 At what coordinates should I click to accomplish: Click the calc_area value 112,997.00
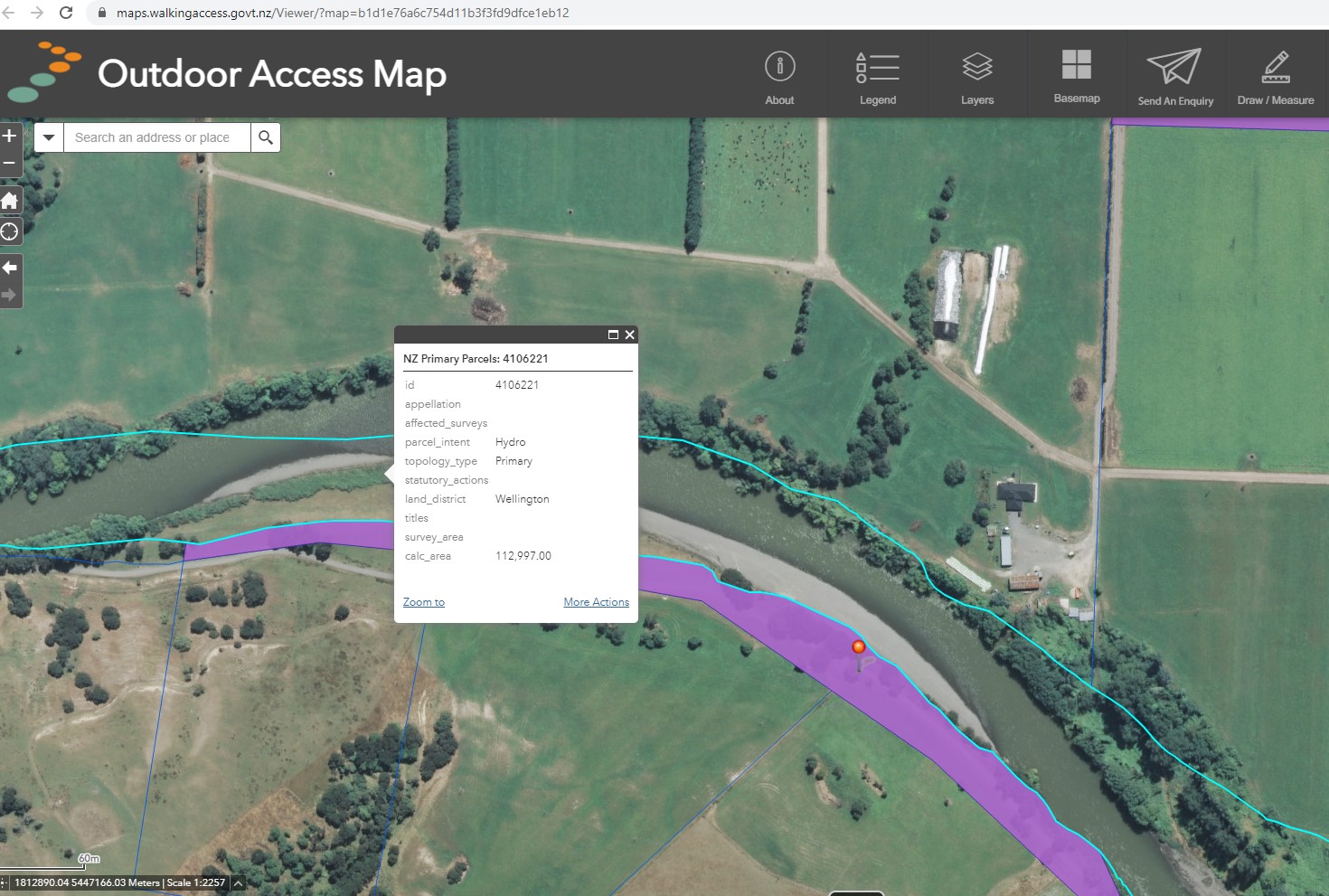[523, 556]
